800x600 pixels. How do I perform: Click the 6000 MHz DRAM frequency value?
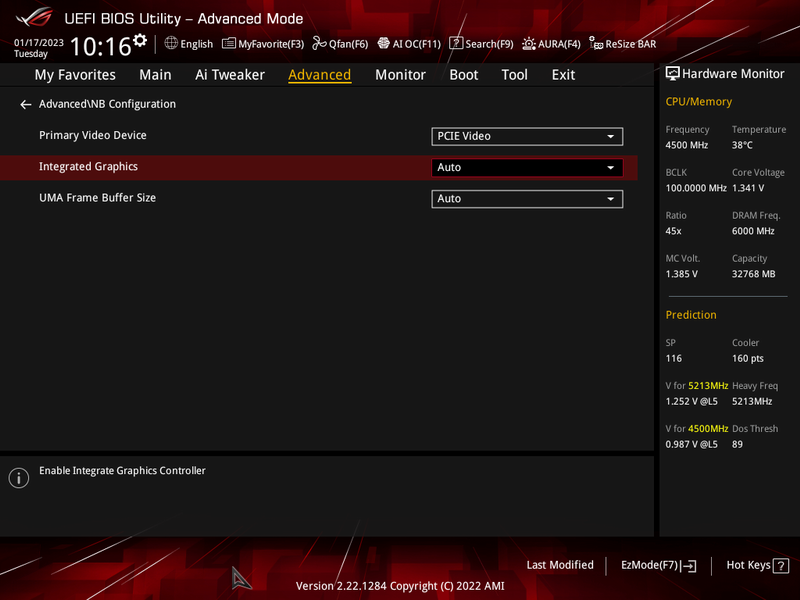point(753,231)
